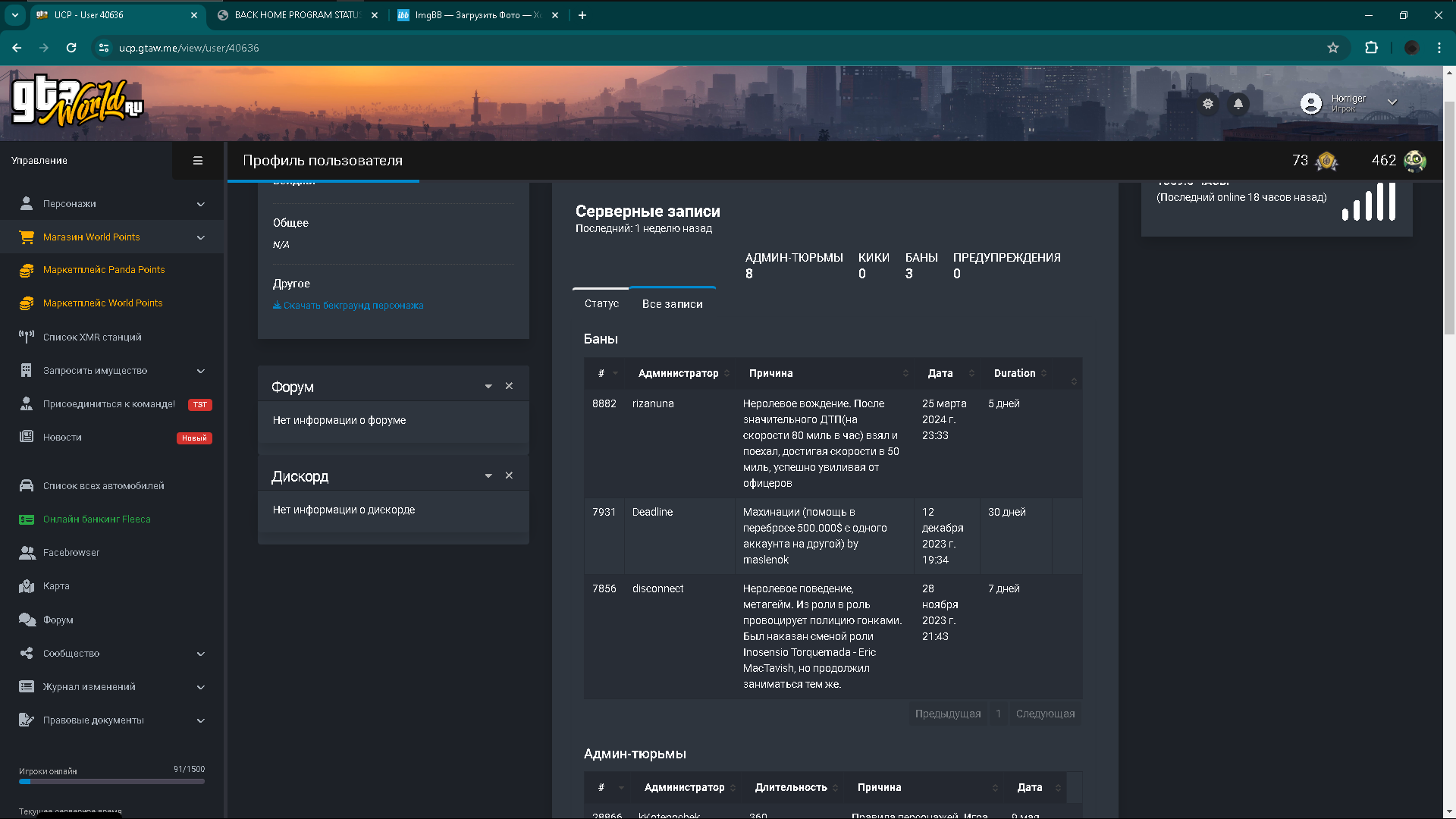Open the settings gear in header
This screenshot has height=819, width=1456.
(x=1208, y=104)
